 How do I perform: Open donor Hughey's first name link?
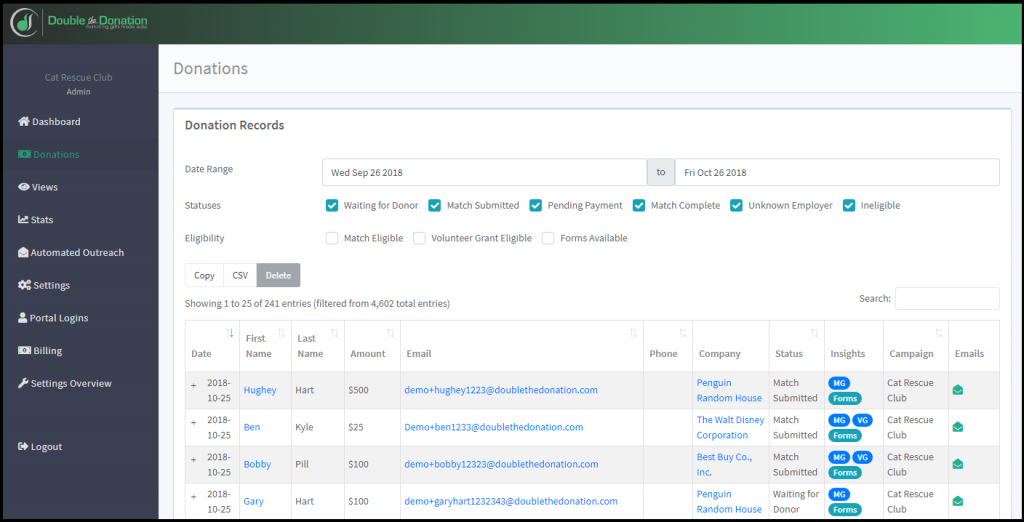pos(260,390)
